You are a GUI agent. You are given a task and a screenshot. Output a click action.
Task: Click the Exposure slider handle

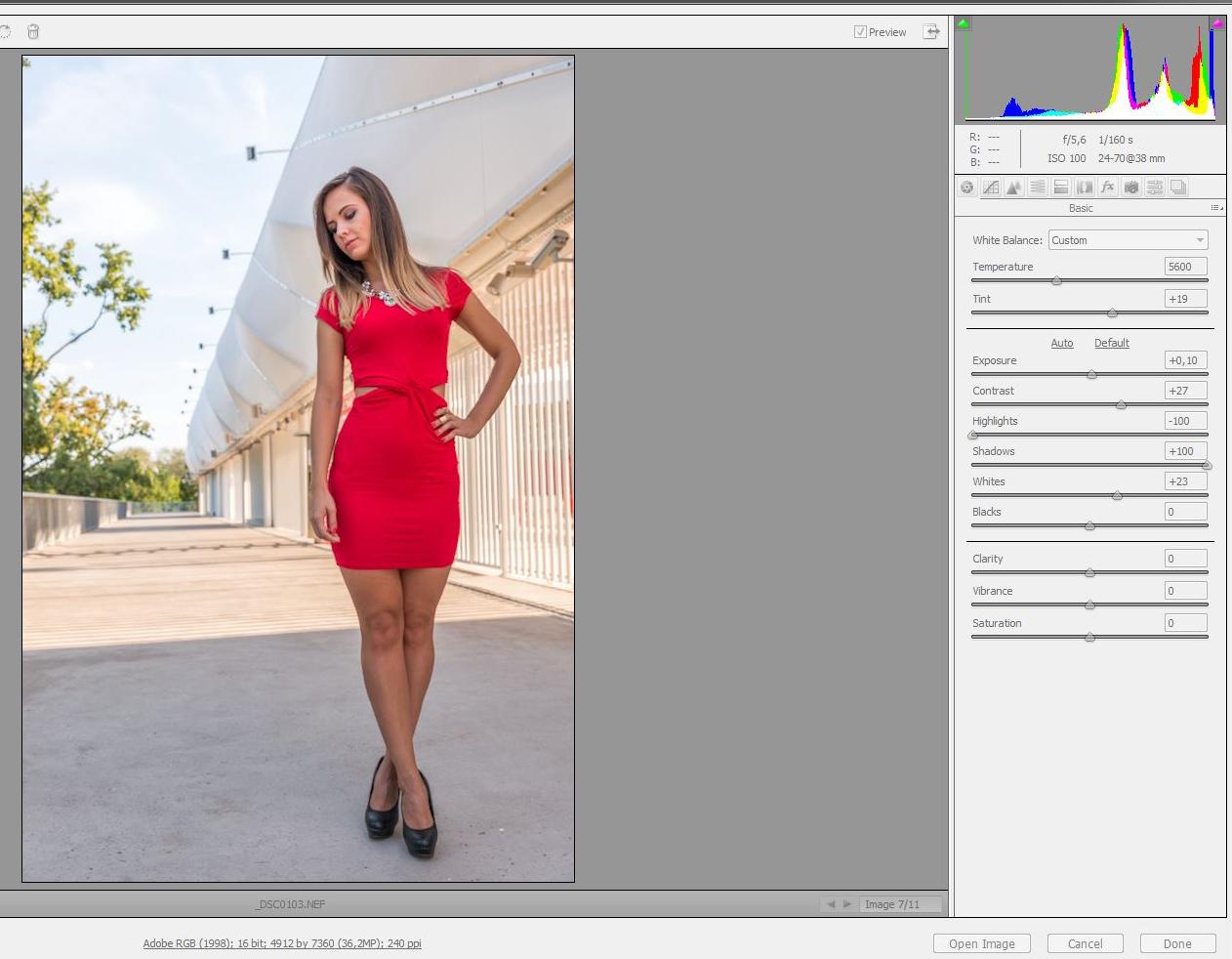tap(1091, 375)
